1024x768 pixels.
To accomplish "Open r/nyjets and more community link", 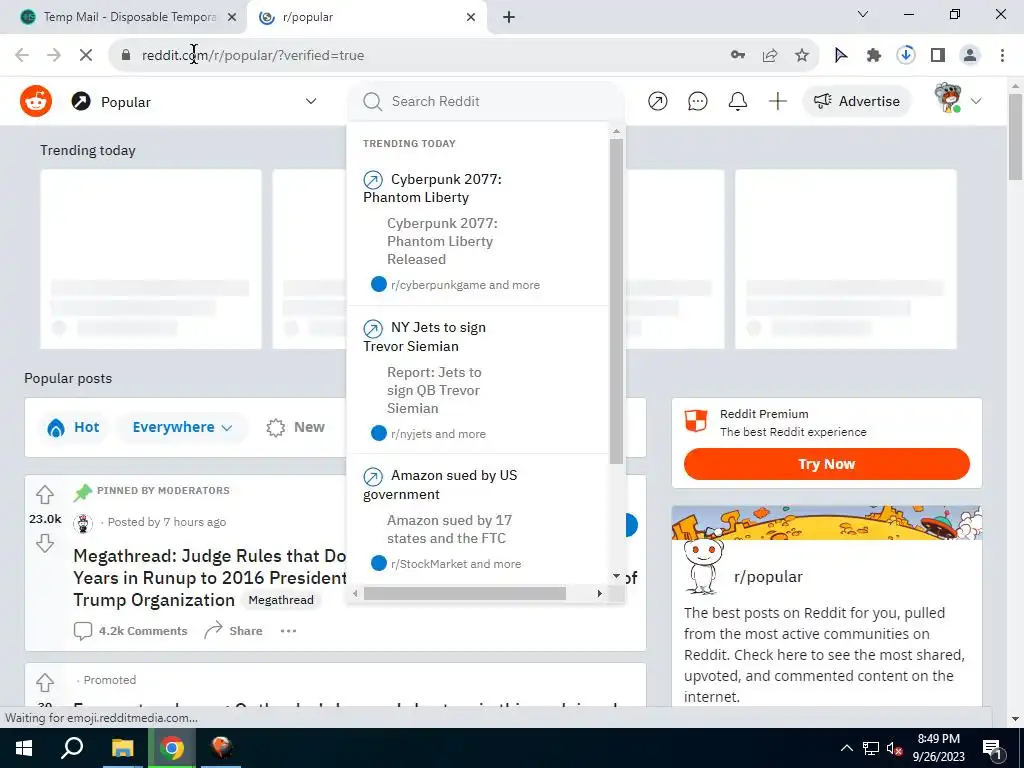I will tap(438, 434).
